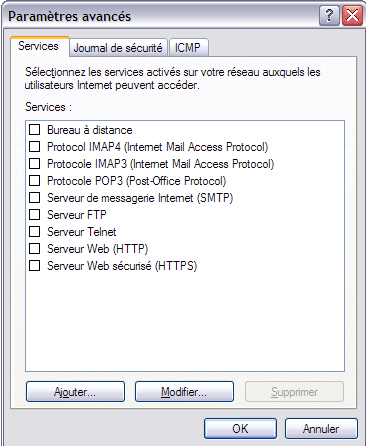The height and width of the screenshot is (446, 366).
Task: Cancel with the Annuler button
Action: 321,429
